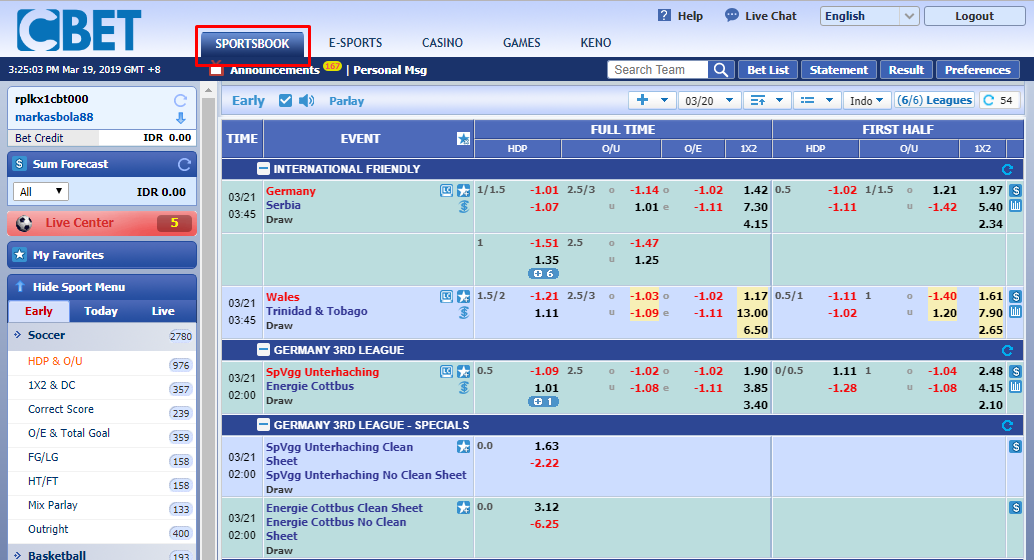1034x560 pixels.
Task: Open the Indo odds type dropdown
Action: click(867, 100)
